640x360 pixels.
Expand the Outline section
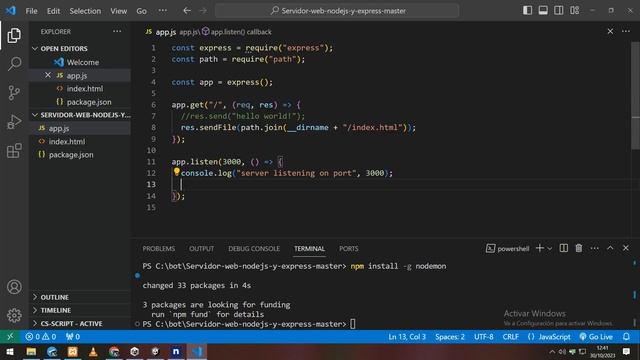[x=80, y=297]
